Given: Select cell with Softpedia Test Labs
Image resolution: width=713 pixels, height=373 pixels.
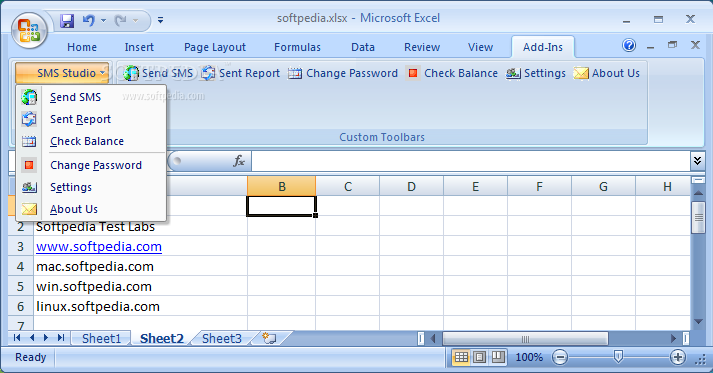Looking at the screenshot, I should click(141, 226).
